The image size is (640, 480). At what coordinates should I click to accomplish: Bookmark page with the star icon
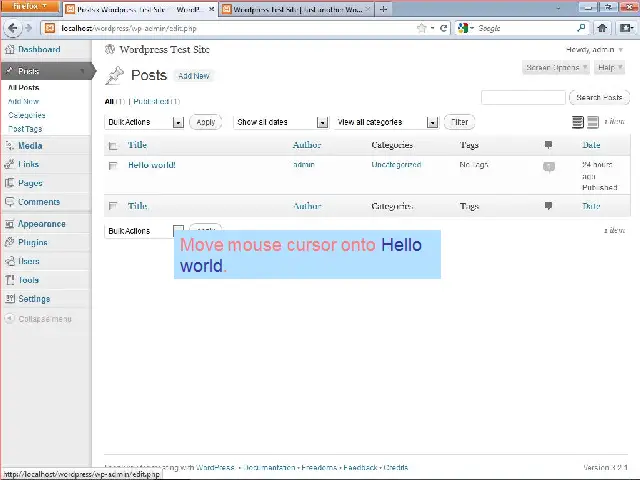(422, 28)
